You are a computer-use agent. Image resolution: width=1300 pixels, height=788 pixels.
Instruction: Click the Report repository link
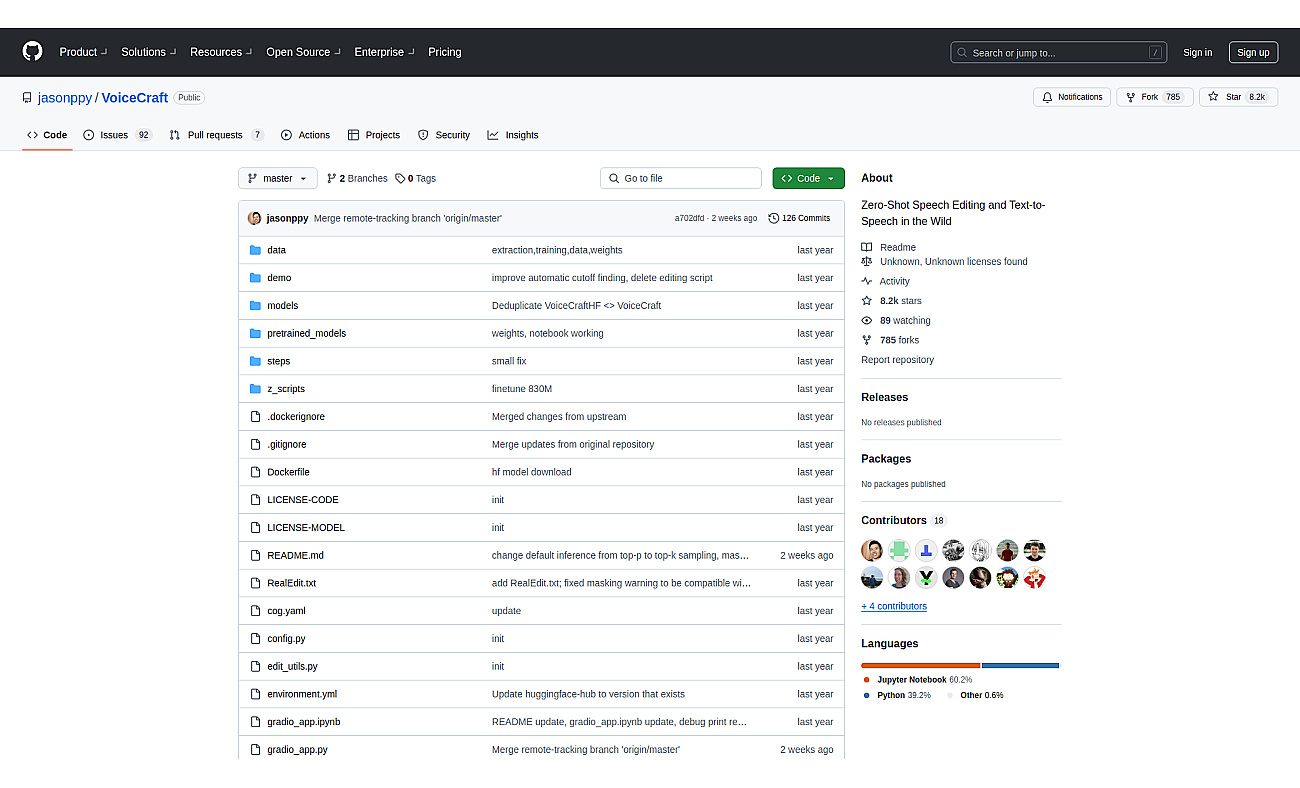tap(897, 360)
